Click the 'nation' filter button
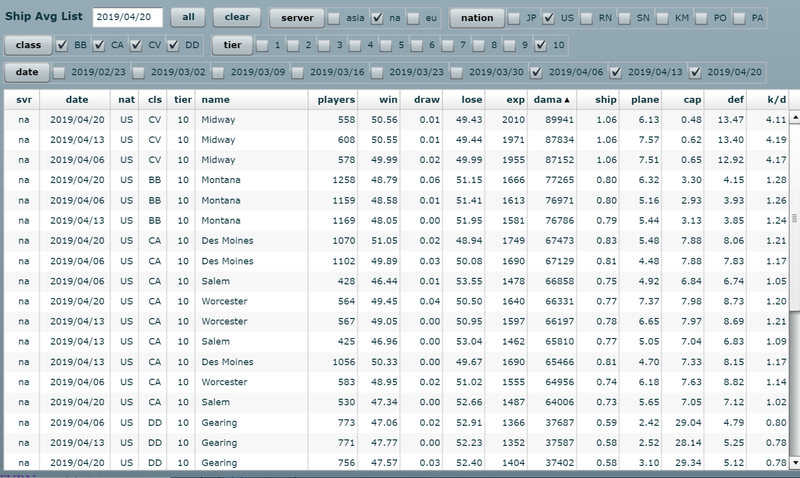This screenshot has height=478, width=800. (x=475, y=18)
